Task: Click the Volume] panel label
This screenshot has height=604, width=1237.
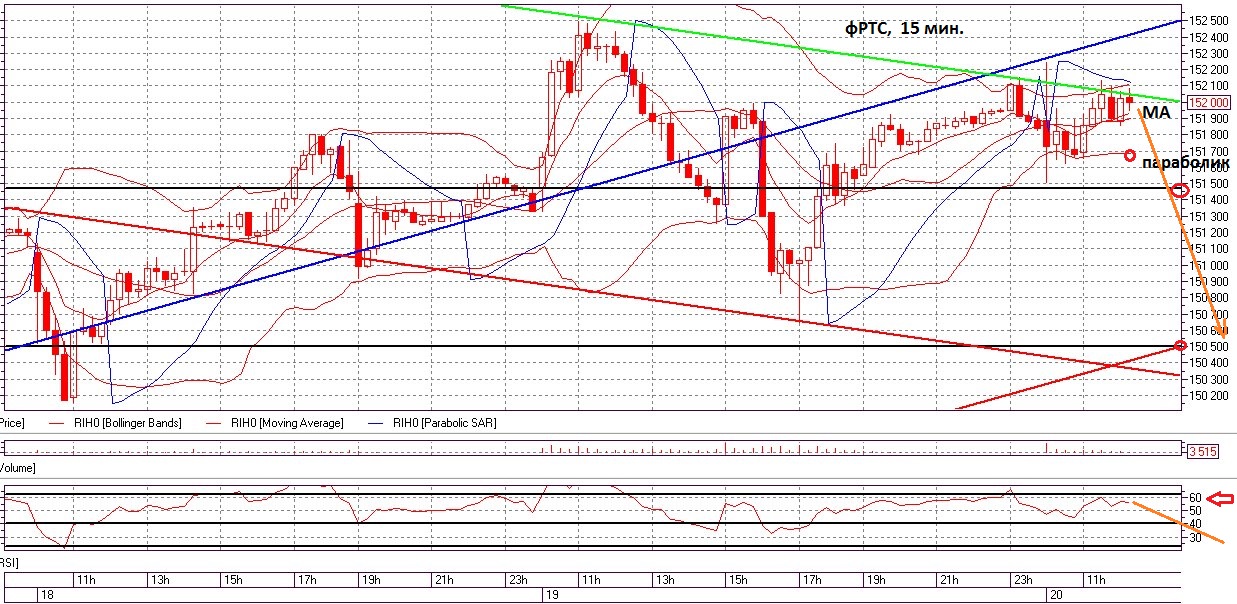Action: (19, 466)
